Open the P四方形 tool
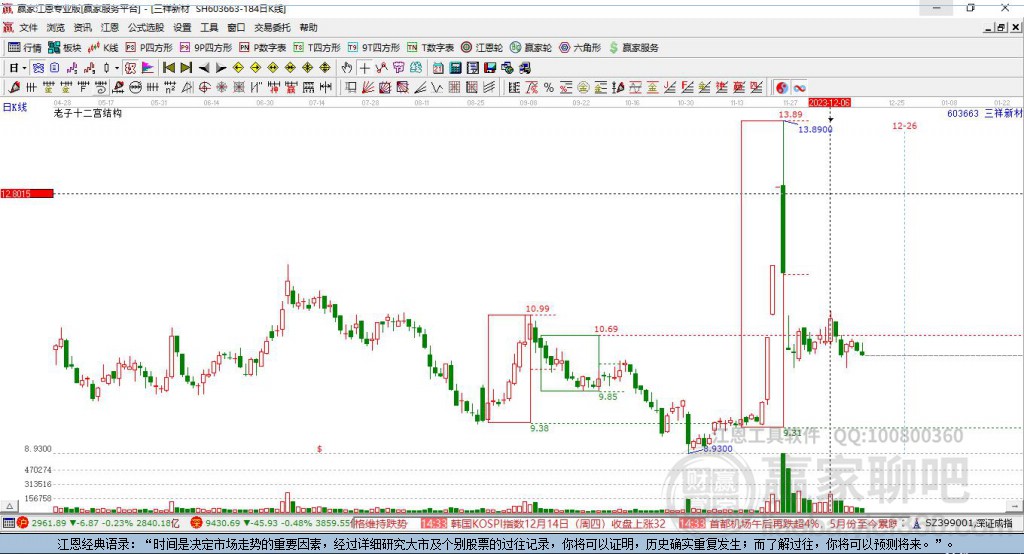Viewport: 1024px width, 554px height. coord(149,48)
